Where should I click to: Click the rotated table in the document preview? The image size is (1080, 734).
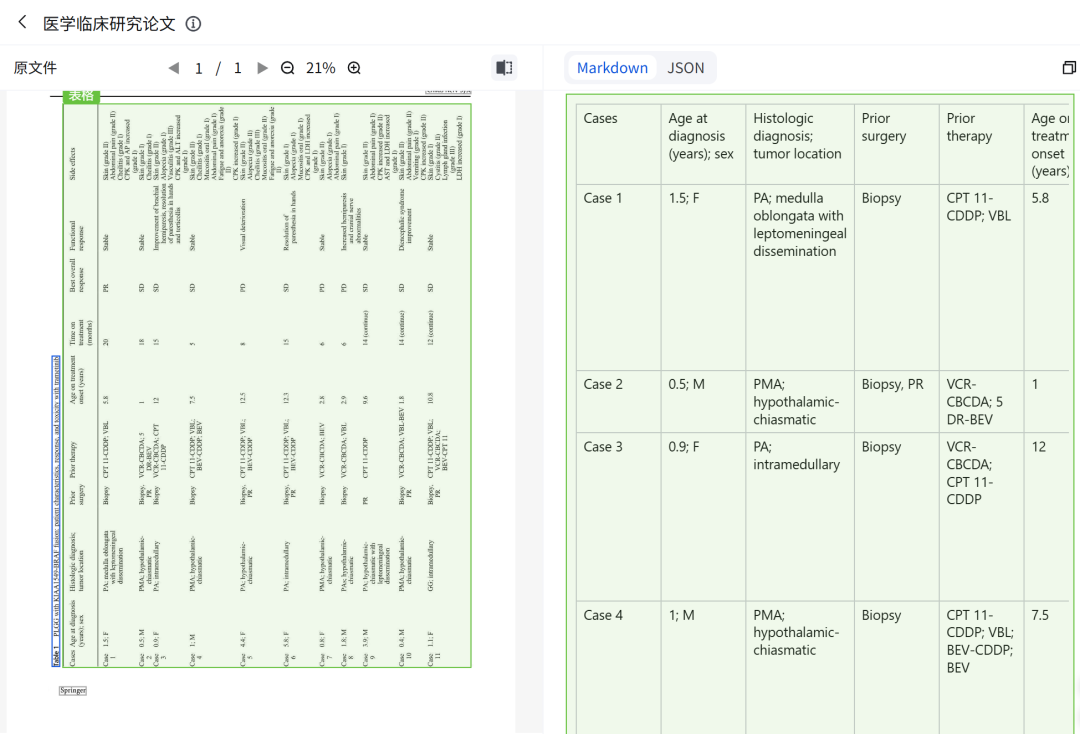pyautogui.click(x=267, y=386)
